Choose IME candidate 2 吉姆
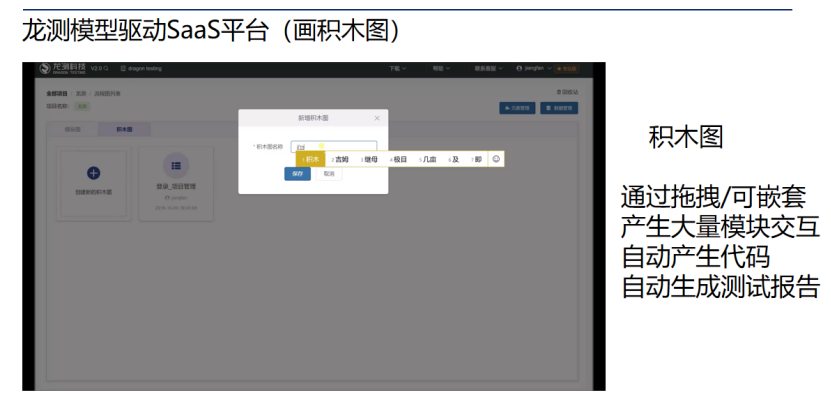Viewport: 831px width, 402px height. [340, 159]
